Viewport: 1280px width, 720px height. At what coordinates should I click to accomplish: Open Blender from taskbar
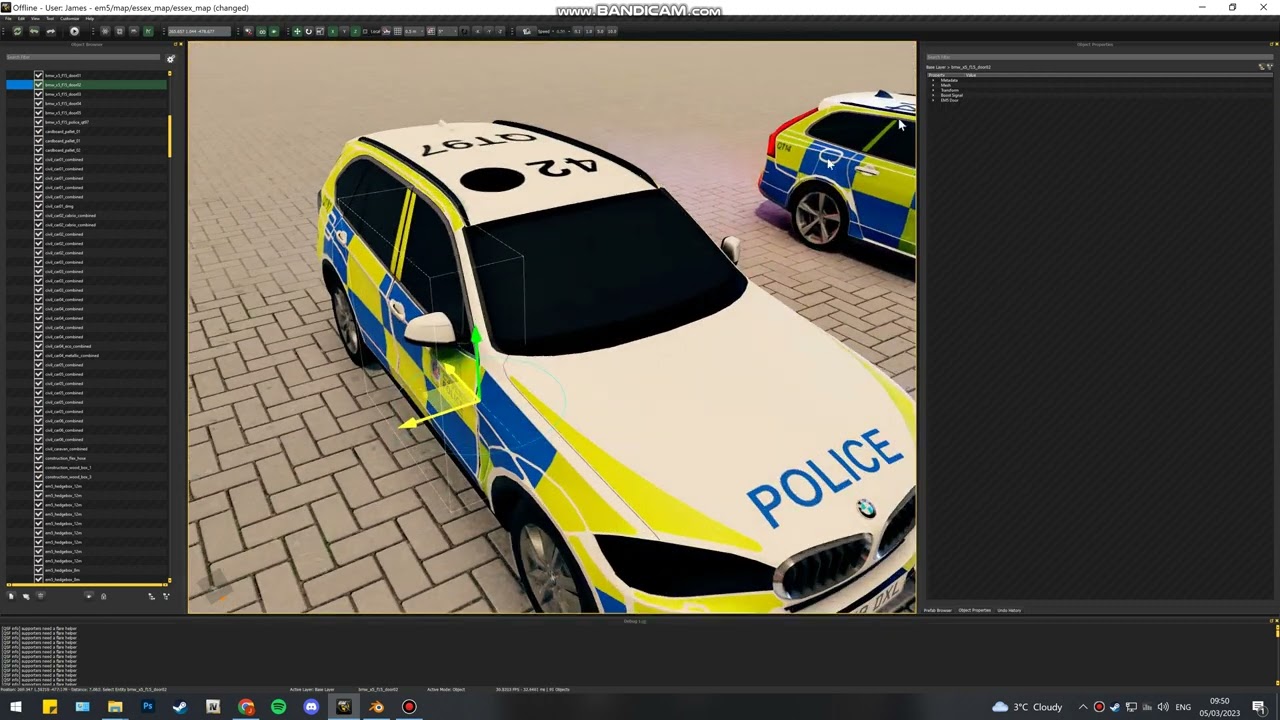pos(376,707)
